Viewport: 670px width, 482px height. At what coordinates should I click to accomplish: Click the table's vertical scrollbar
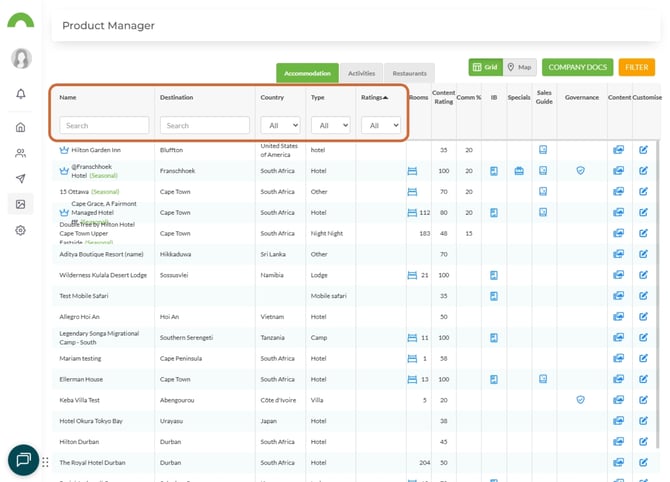click(657, 295)
